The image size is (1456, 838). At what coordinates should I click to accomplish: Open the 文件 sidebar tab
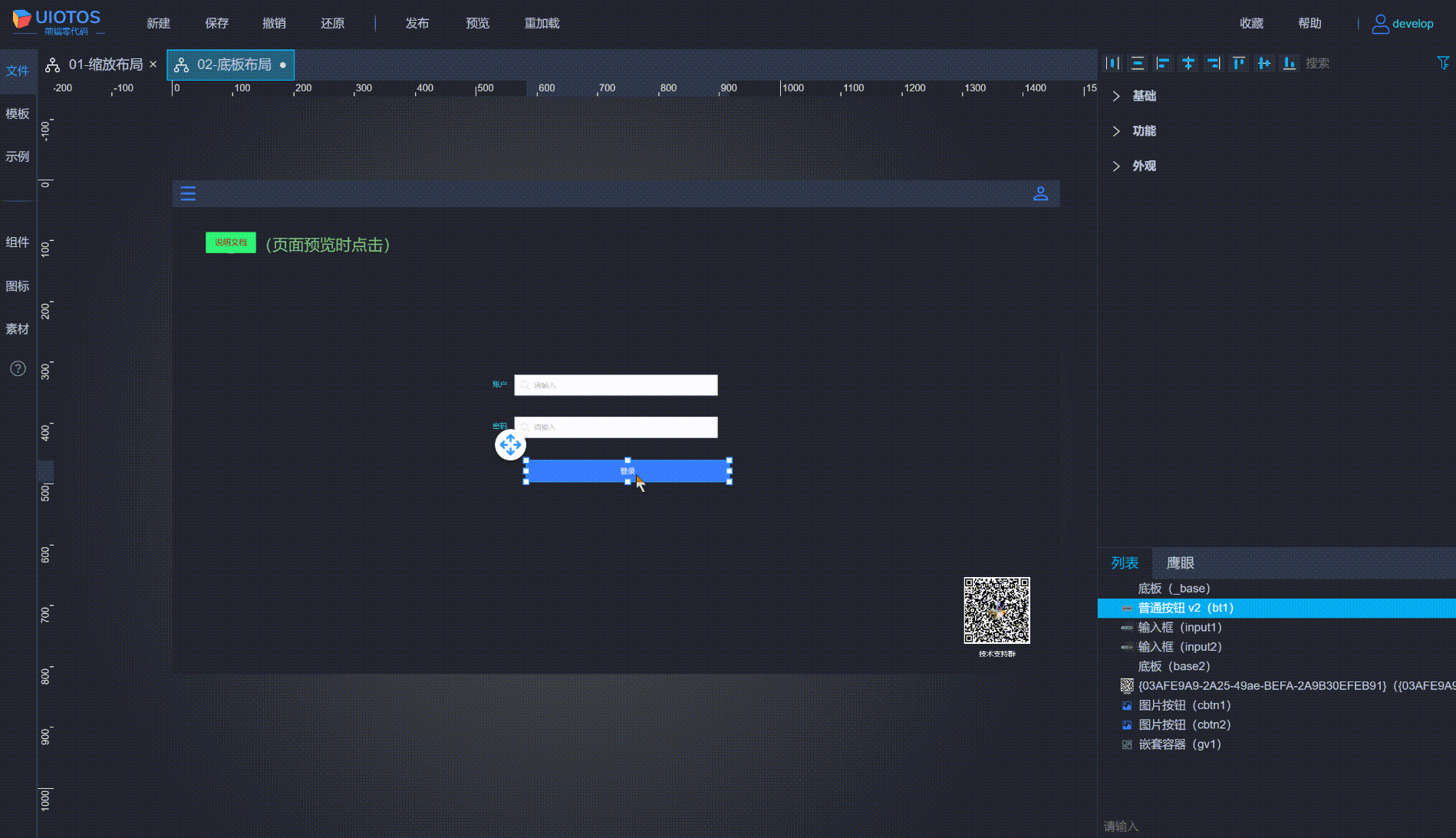click(x=18, y=71)
